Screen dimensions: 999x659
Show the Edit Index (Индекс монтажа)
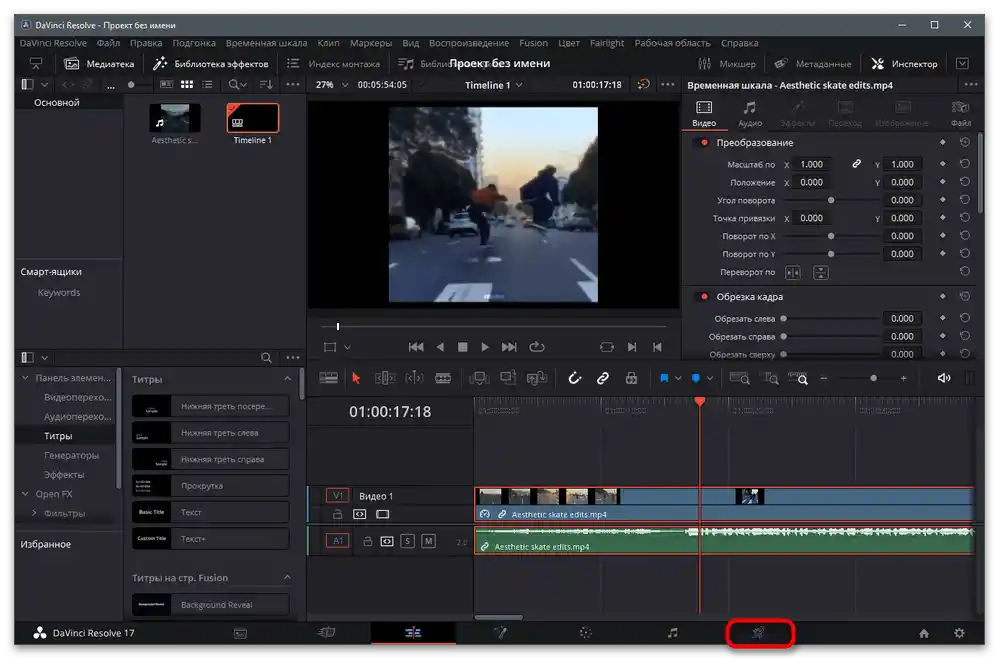coord(333,64)
